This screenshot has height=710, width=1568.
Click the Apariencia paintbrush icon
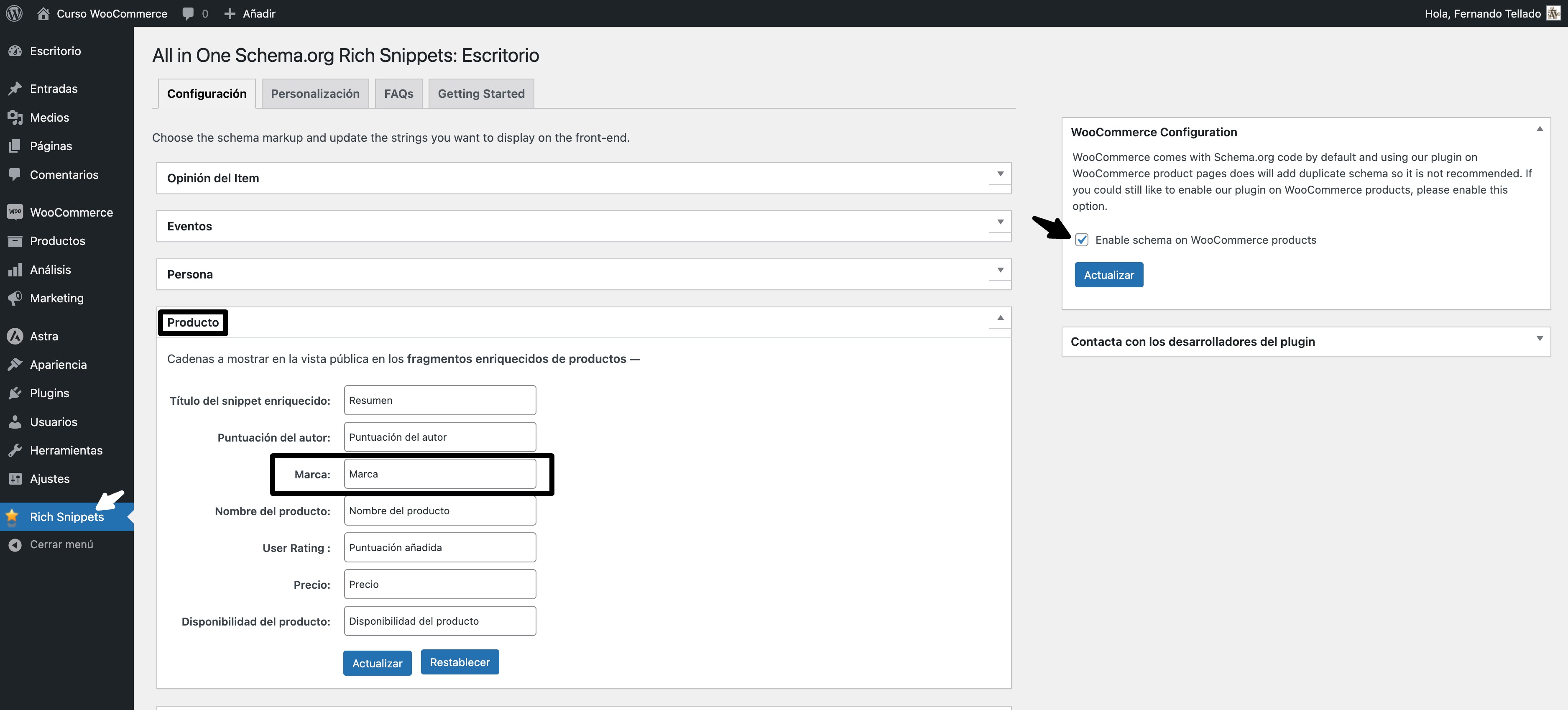tap(15, 365)
